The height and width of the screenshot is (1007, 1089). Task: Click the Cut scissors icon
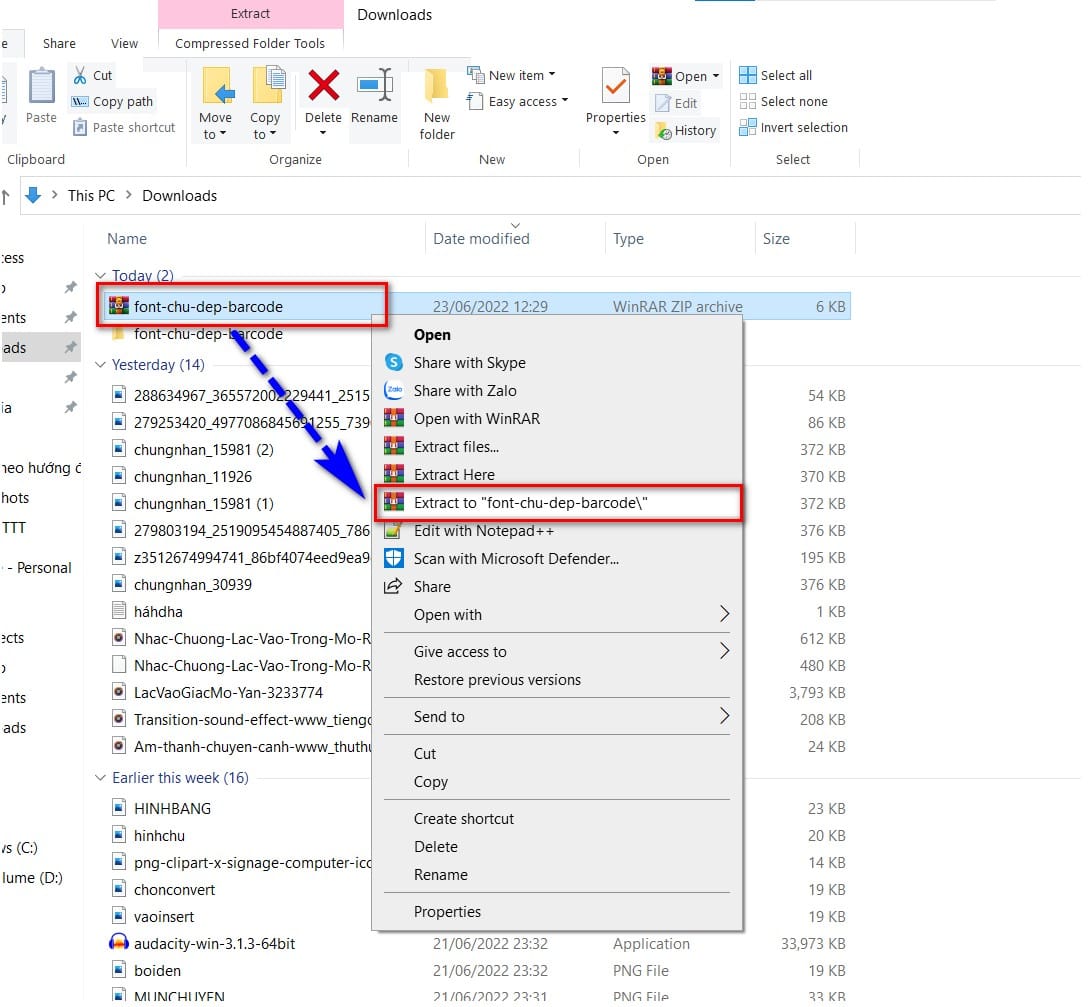tap(81, 75)
